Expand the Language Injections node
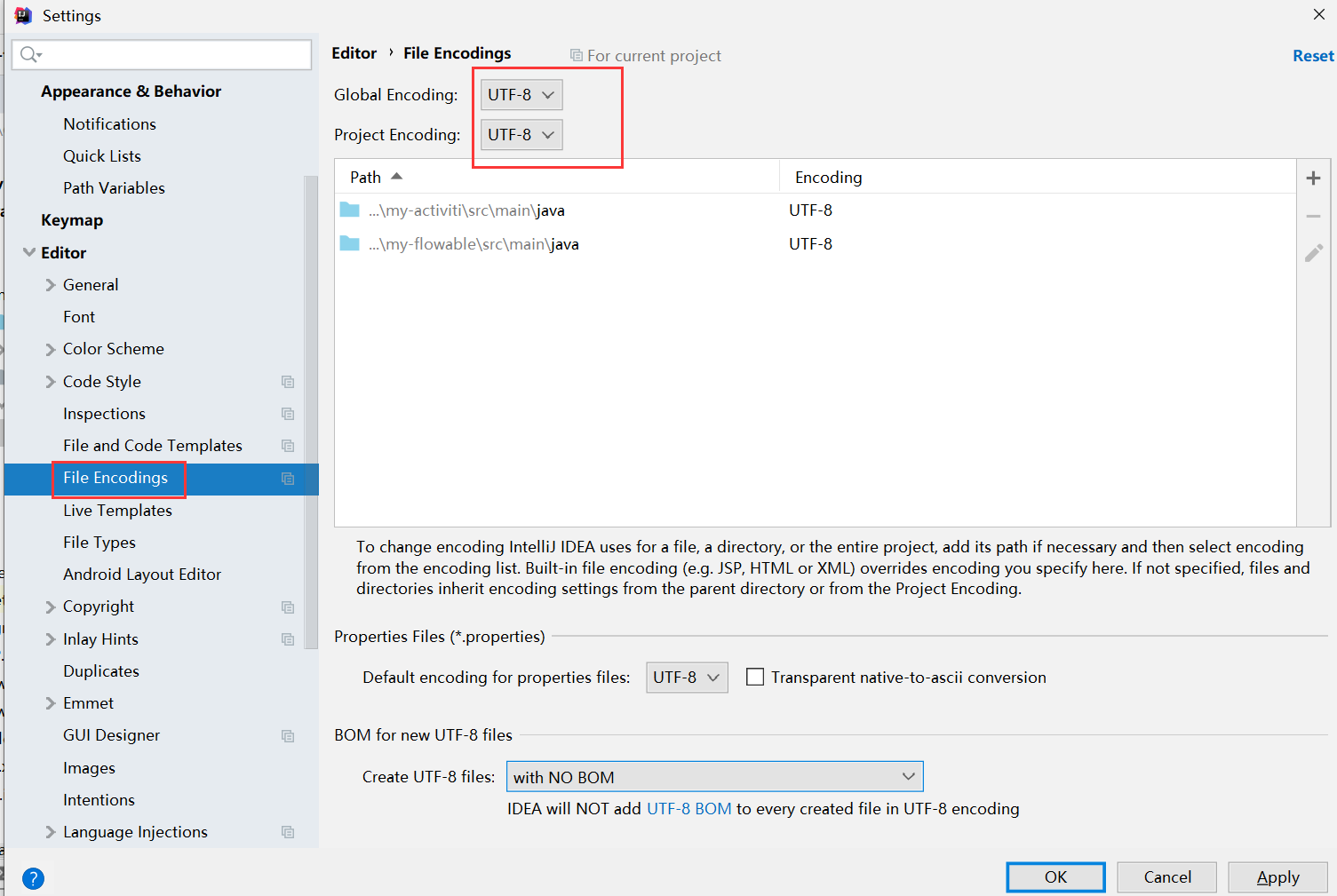Screen dimensions: 1337x896 click(x=51, y=832)
